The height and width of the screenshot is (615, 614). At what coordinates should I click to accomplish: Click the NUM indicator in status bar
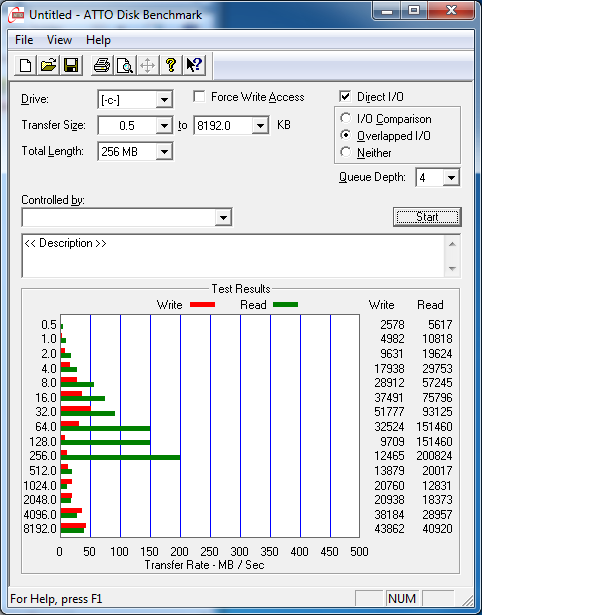pos(402,599)
